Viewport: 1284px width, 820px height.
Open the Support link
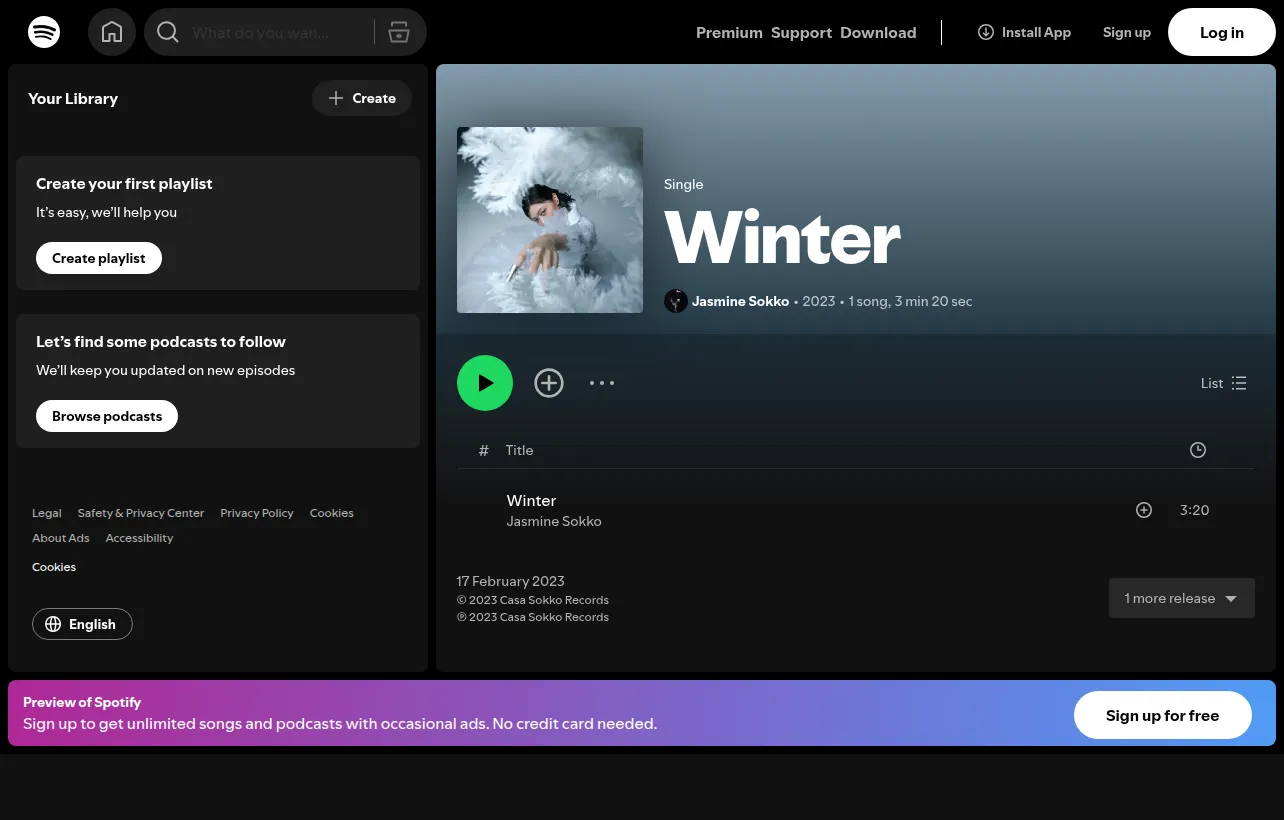coord(801,33)
